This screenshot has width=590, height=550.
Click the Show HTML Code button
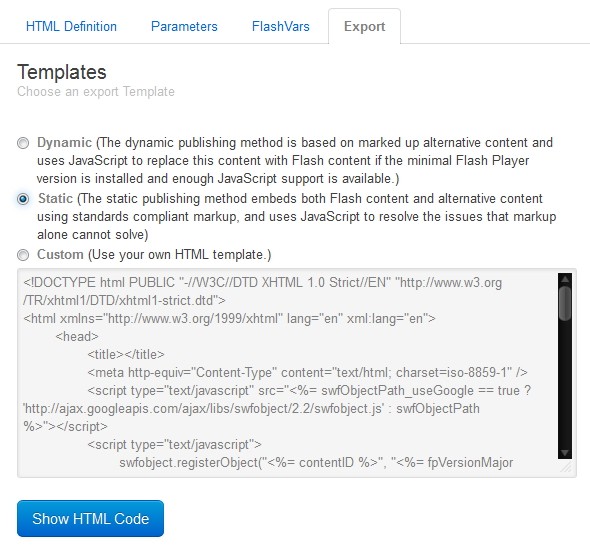90,518
